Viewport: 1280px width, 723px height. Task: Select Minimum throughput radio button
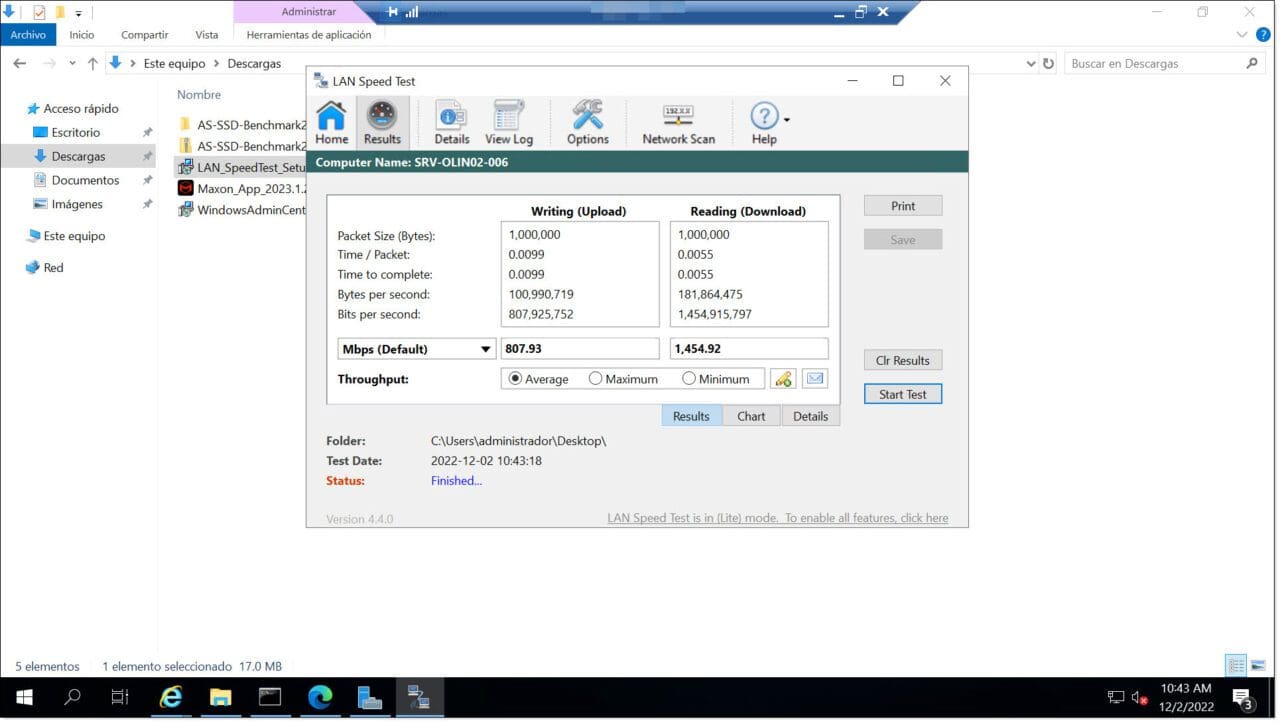[716, 379]
